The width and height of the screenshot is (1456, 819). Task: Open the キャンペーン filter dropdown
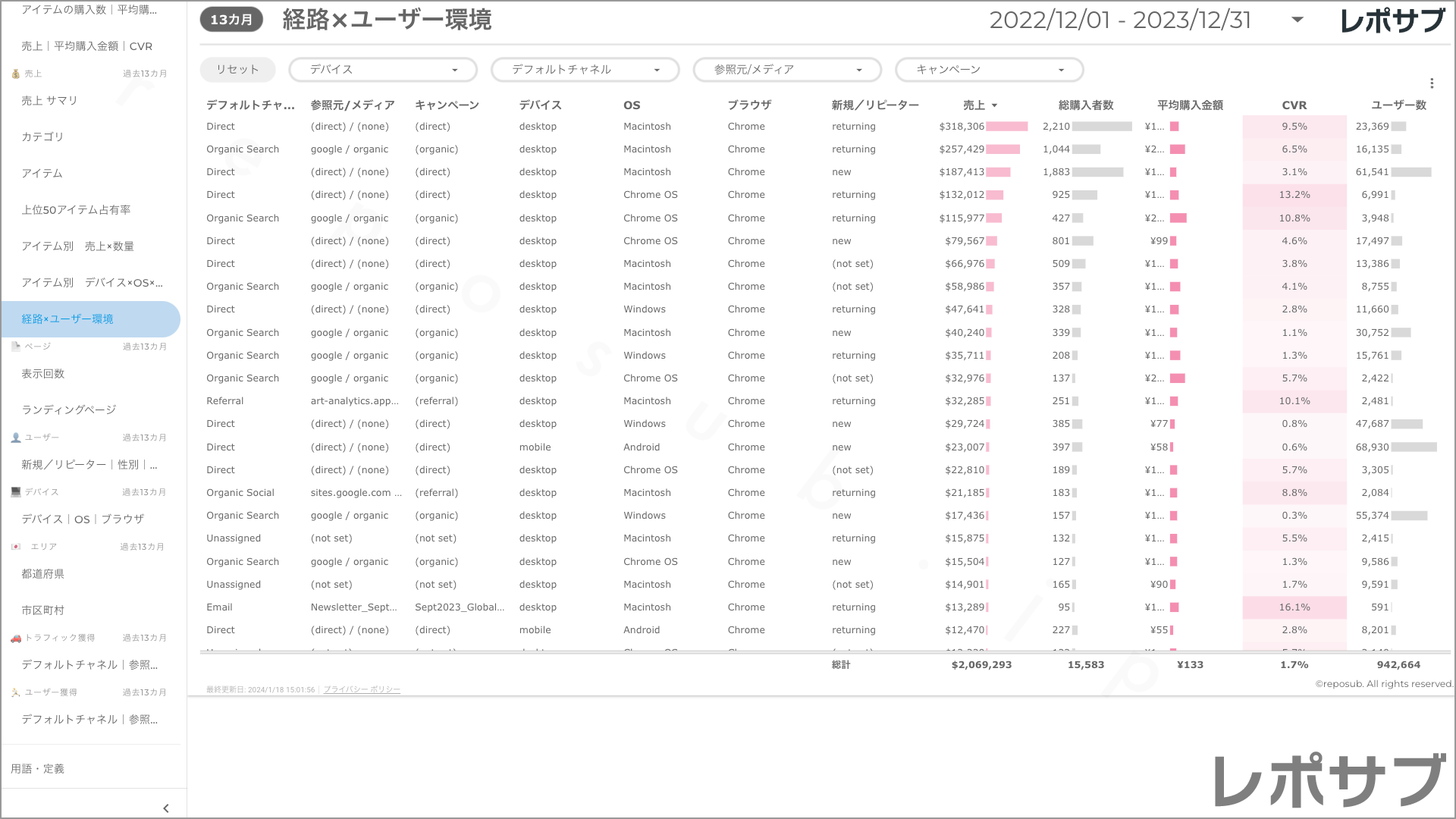tap(989, 70)
